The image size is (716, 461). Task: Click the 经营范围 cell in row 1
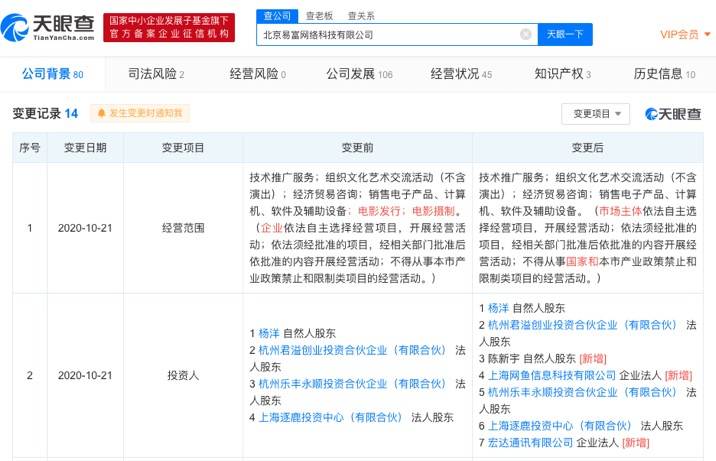[x=183, y=228]
